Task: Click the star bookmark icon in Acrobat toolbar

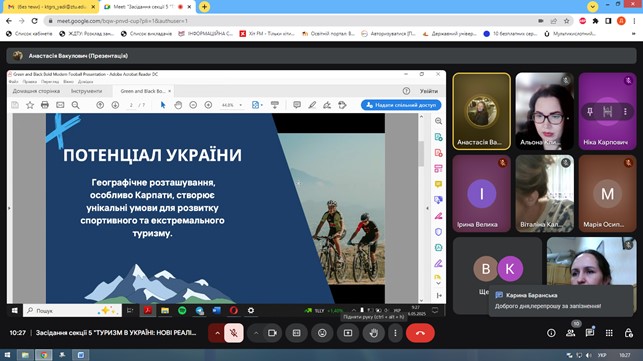Action: click(30, 105)
